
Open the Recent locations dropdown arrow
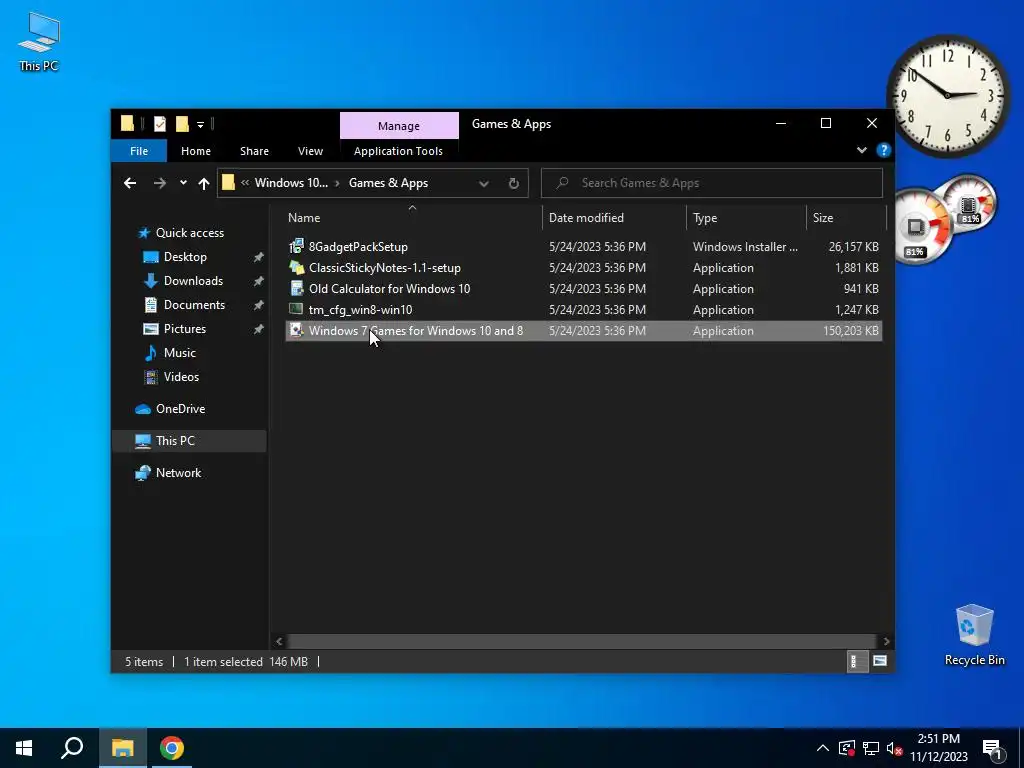pos(183,183)
